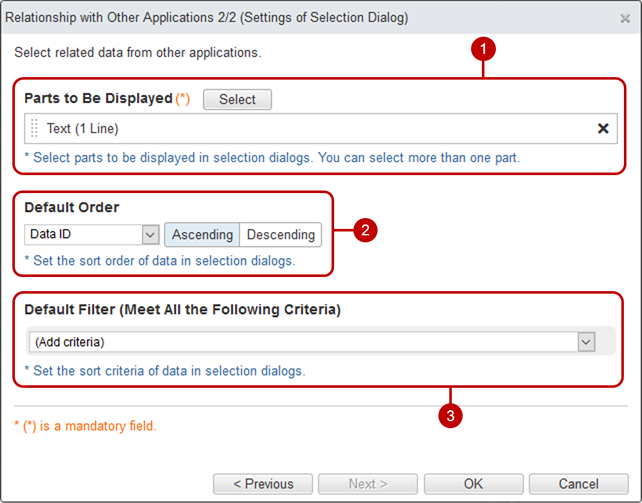The height and width of the screenshot is (503, 642).
Task: Click the drag handle beside Text (1 Line)
Action: tap(34, 128)
